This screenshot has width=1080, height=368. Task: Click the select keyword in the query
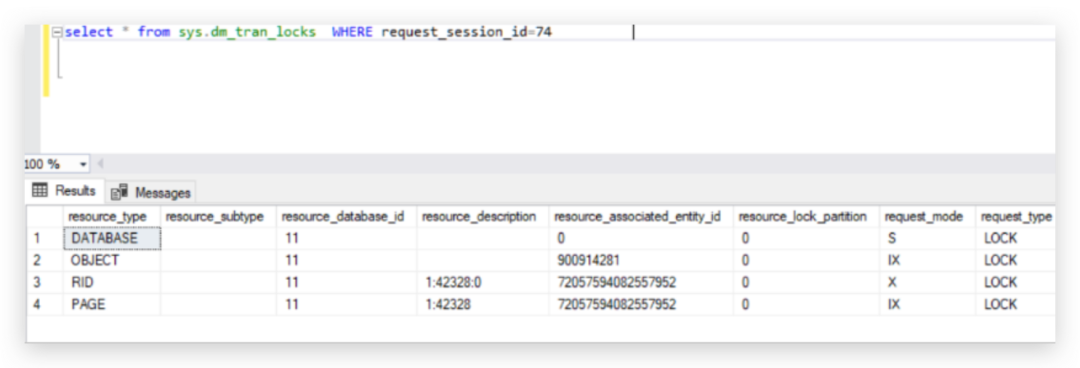tap(88, 32)
